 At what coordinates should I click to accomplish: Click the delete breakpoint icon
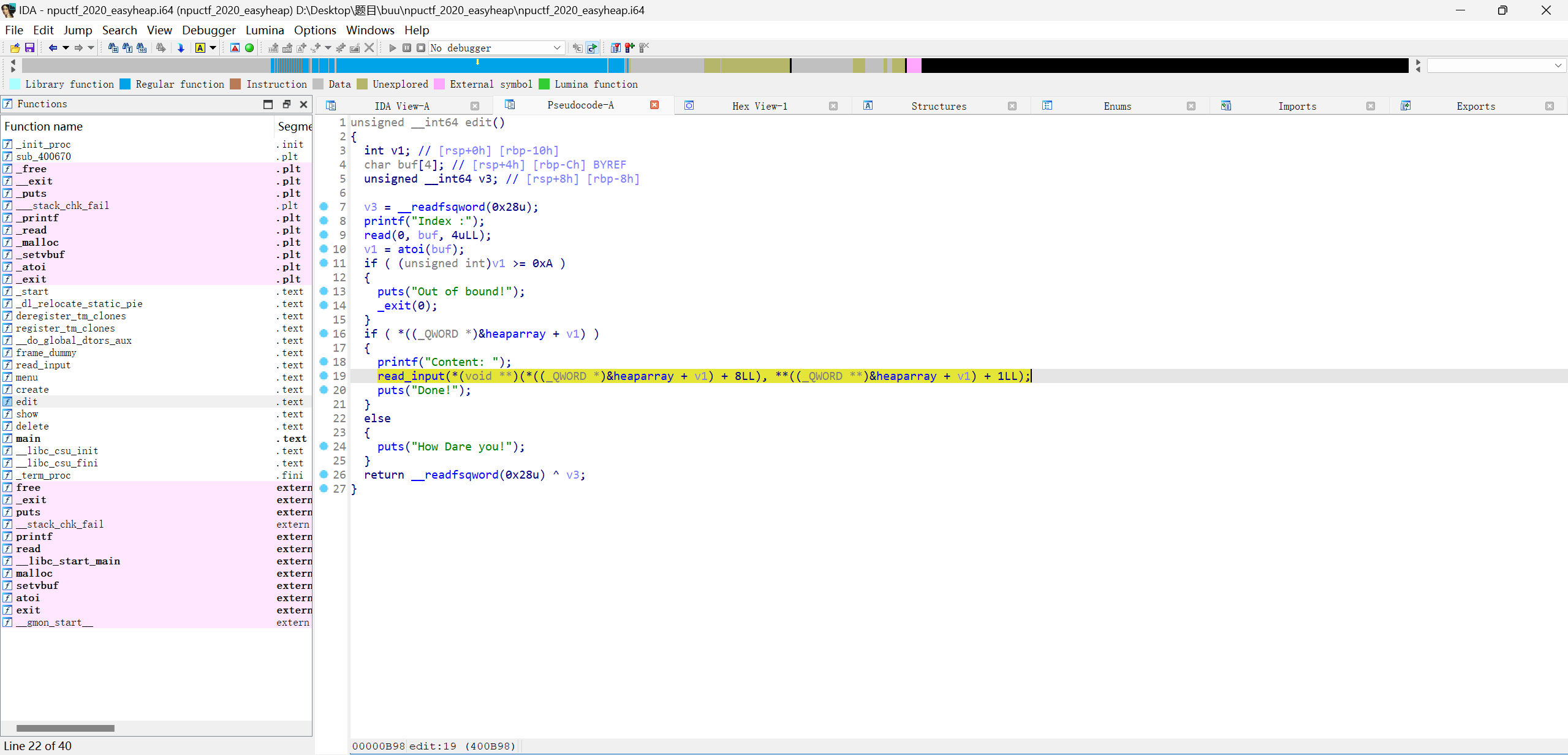click(x=645, y=48)
